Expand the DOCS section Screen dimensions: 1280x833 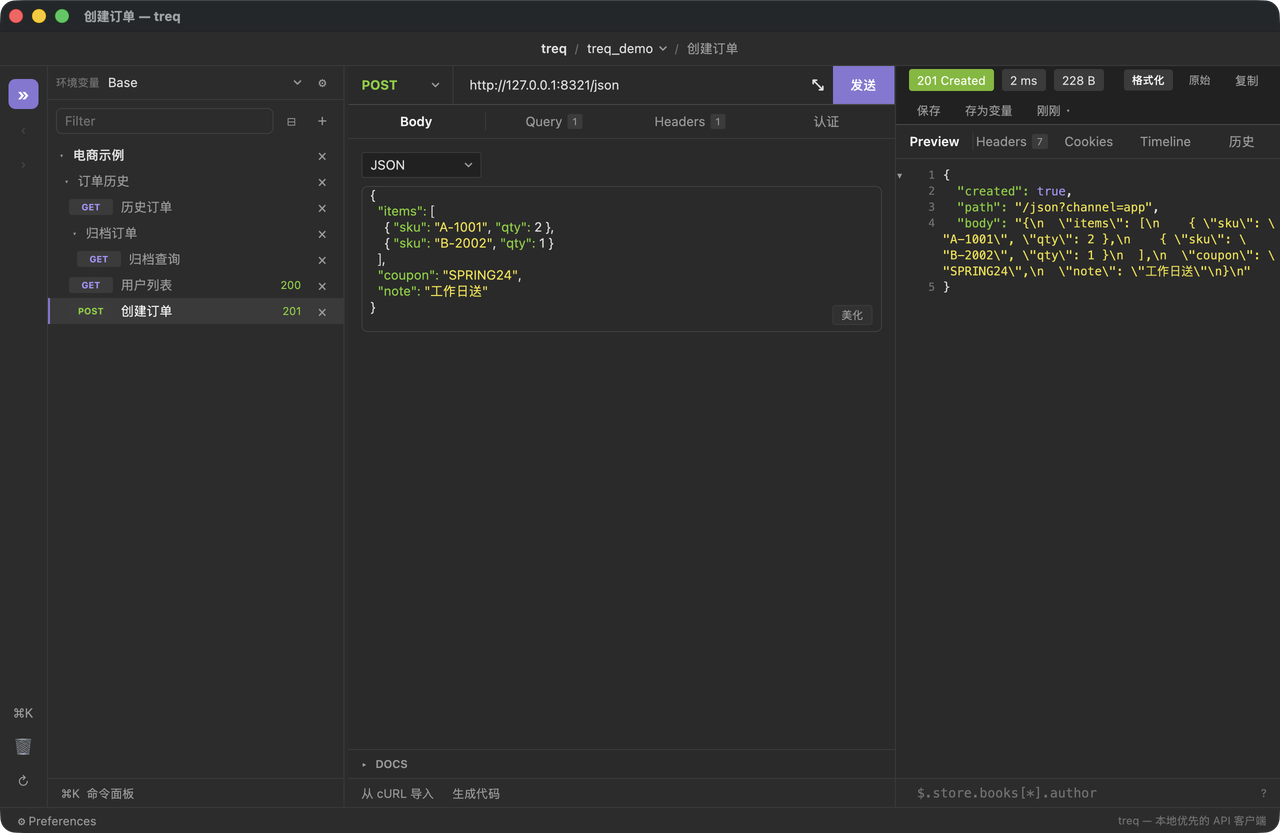click(385, 764)
